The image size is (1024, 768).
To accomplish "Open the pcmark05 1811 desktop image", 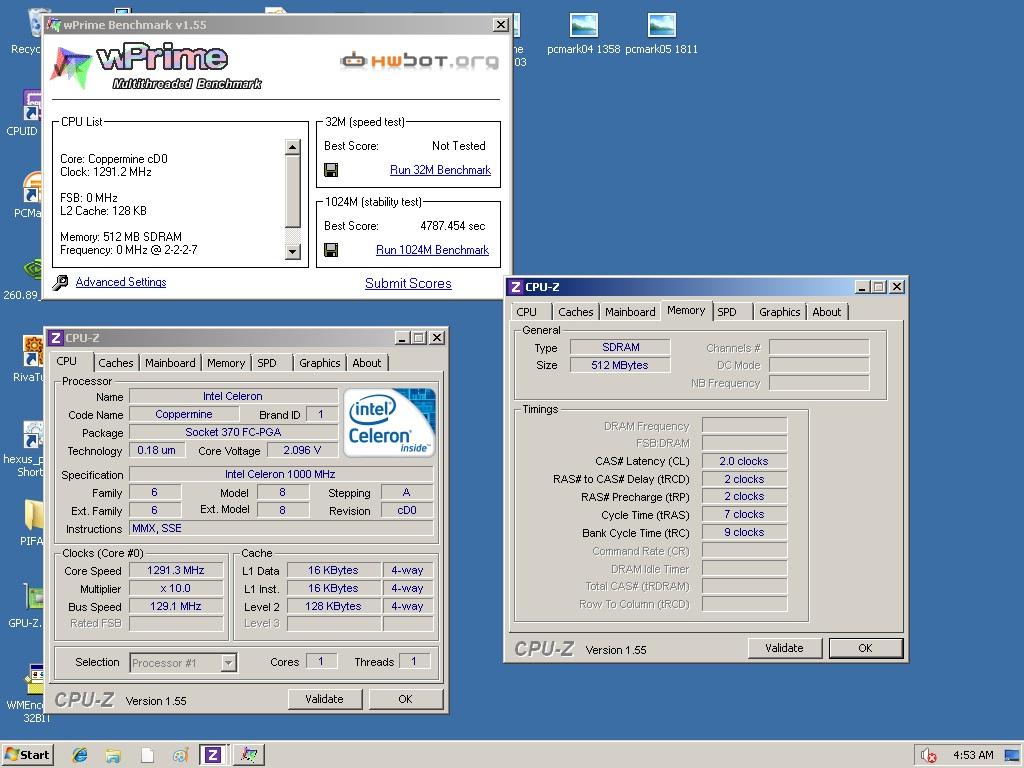I will pyautogui.click(x=662, y=34).
